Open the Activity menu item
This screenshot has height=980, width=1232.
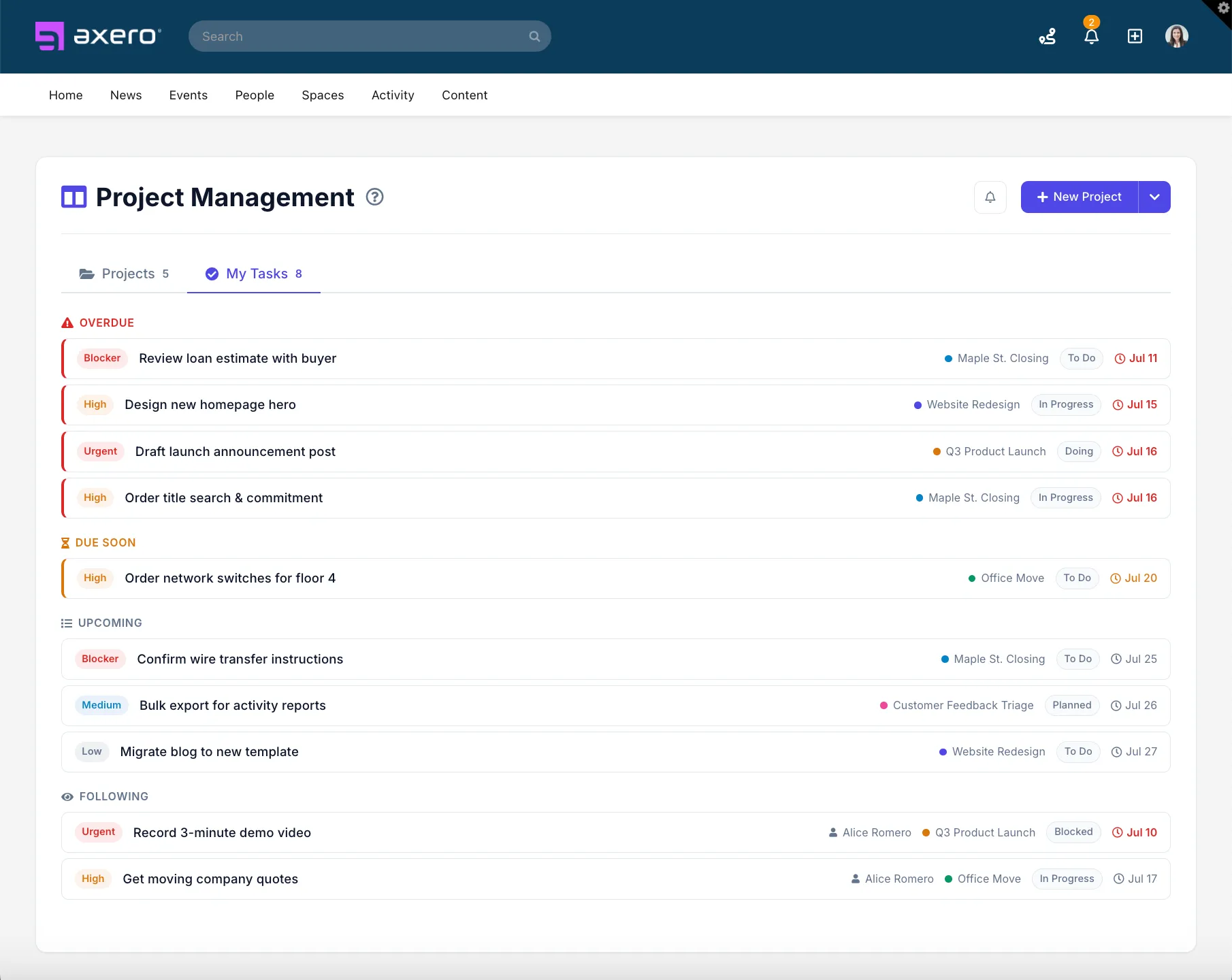coord(393,95)
